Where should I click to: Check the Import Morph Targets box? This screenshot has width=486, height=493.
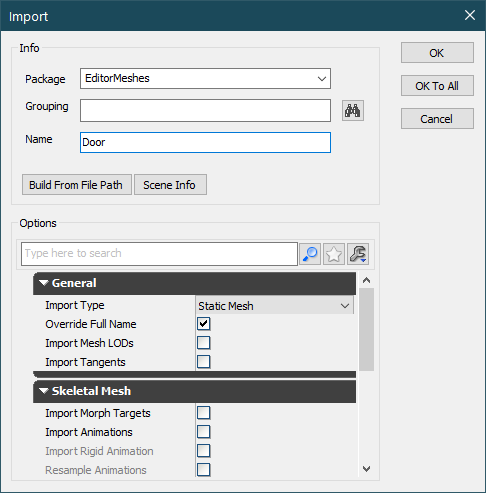[203, 413]
